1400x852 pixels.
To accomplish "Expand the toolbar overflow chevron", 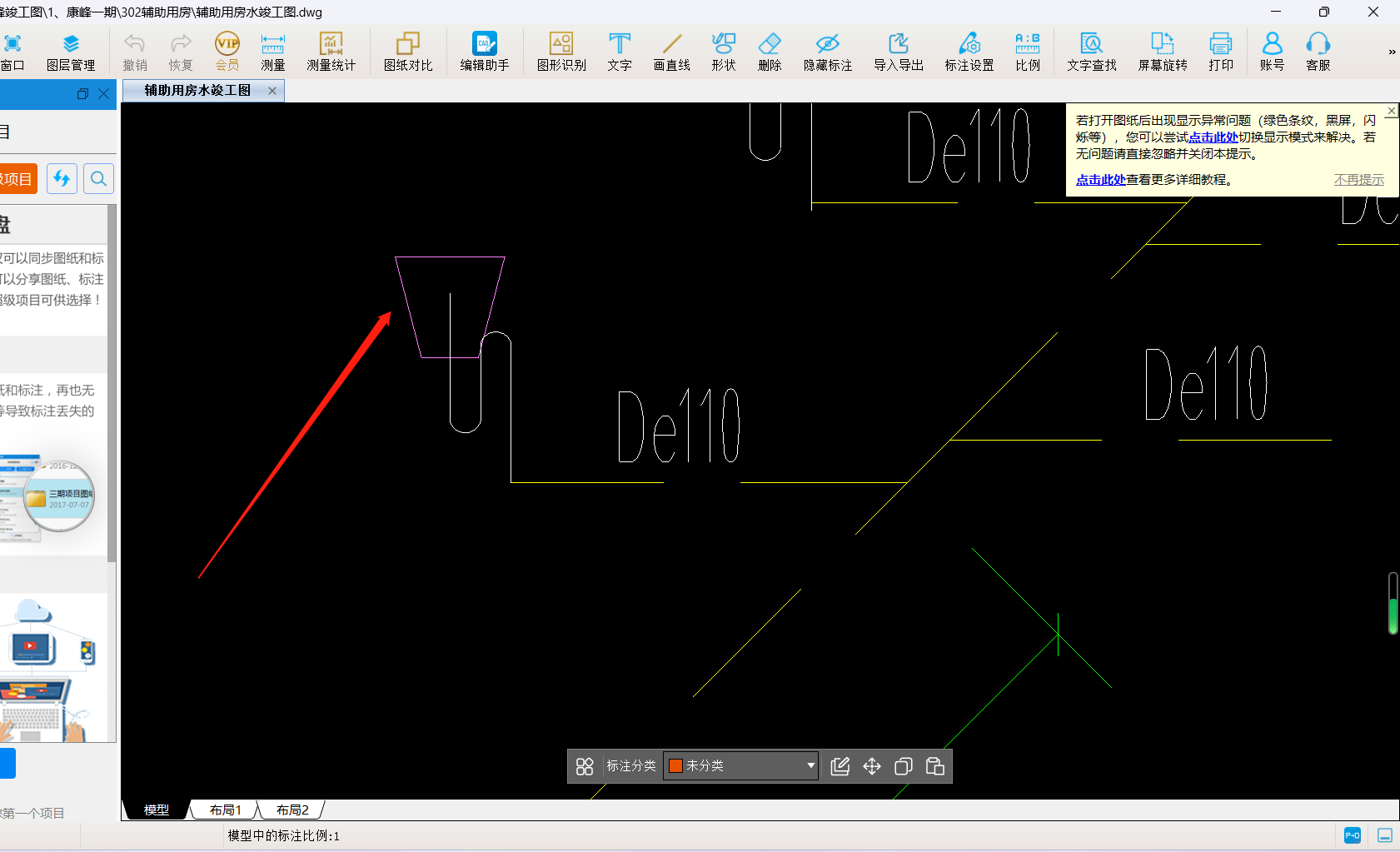I will [1392, 52].
